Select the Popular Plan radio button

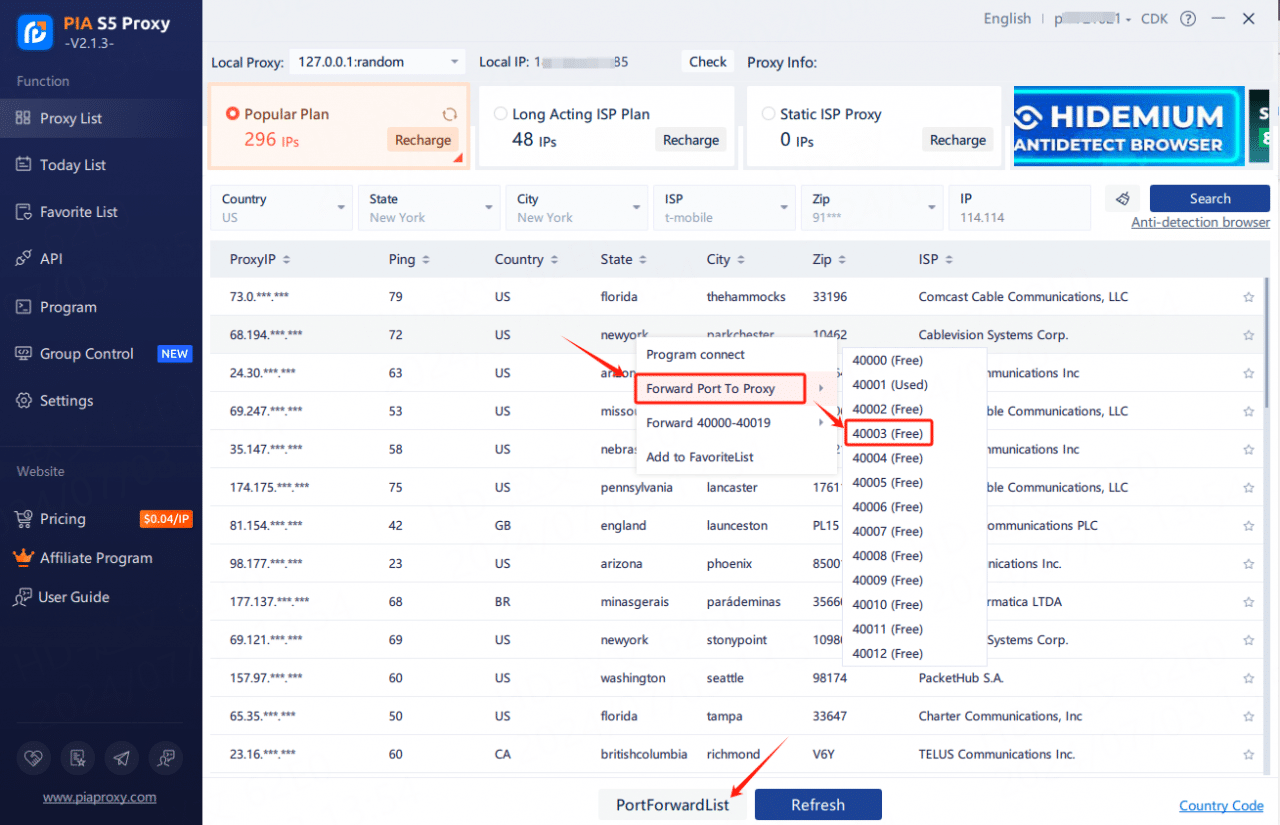233,114
